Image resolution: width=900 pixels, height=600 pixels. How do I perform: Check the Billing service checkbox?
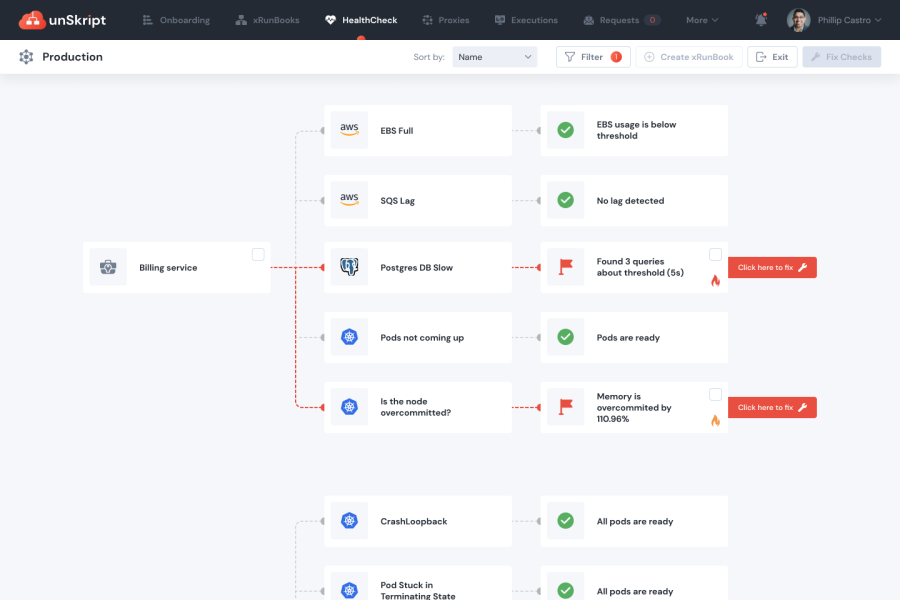pyautogui.click(x=258, y=254)
